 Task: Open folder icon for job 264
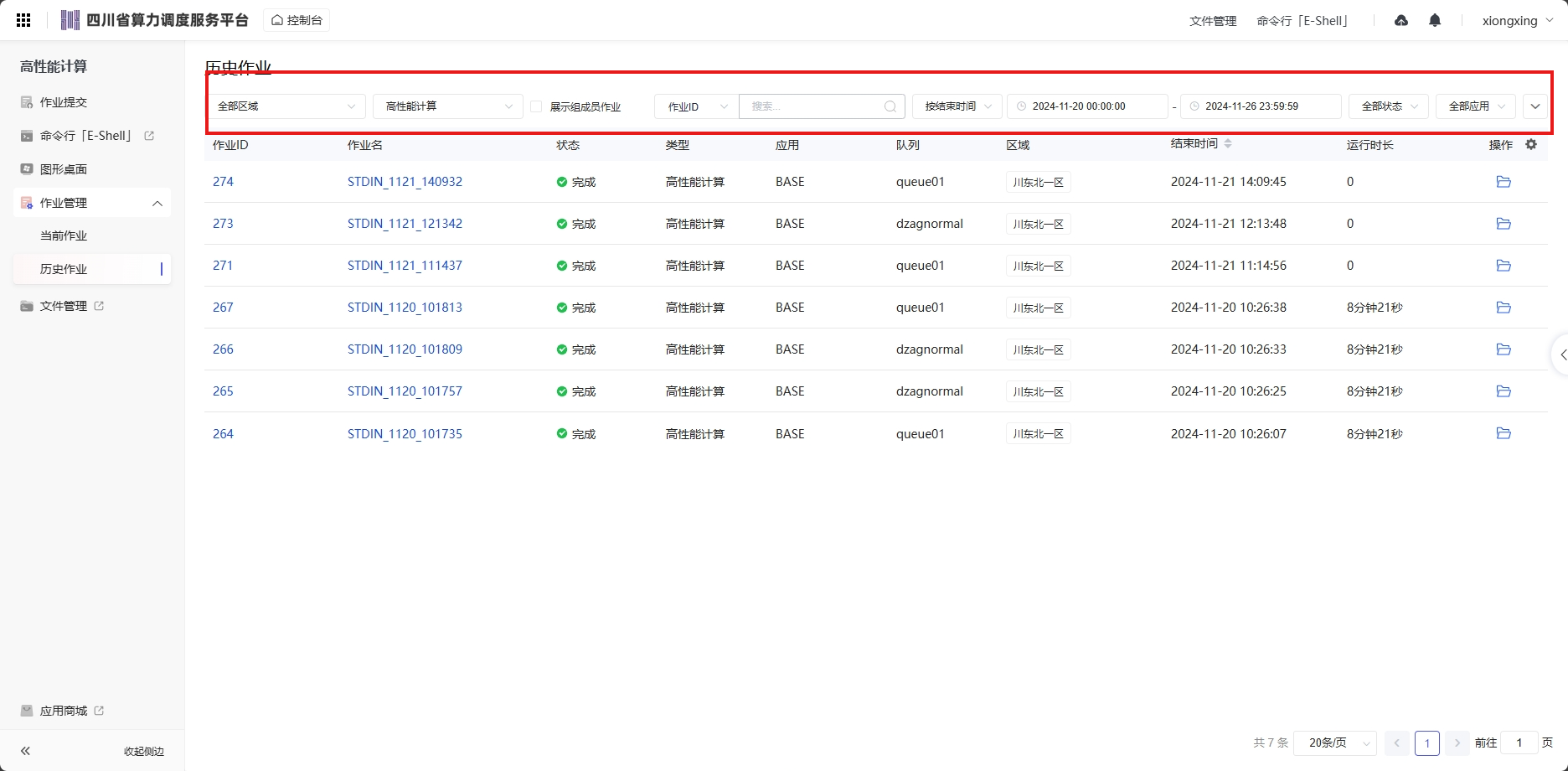coord(1504,433)
